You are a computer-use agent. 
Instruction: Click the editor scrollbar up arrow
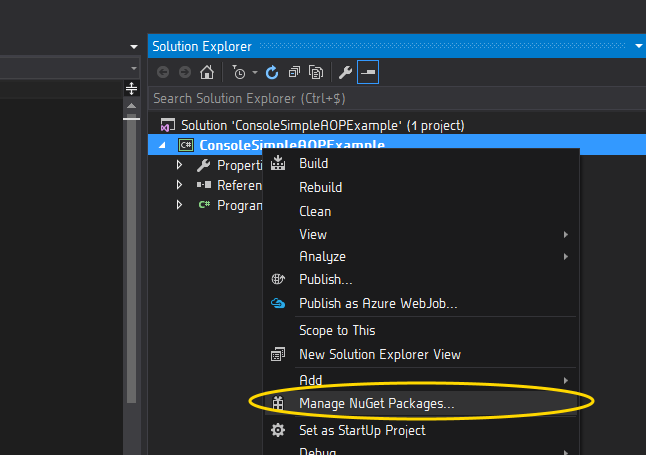coord(131,106)
